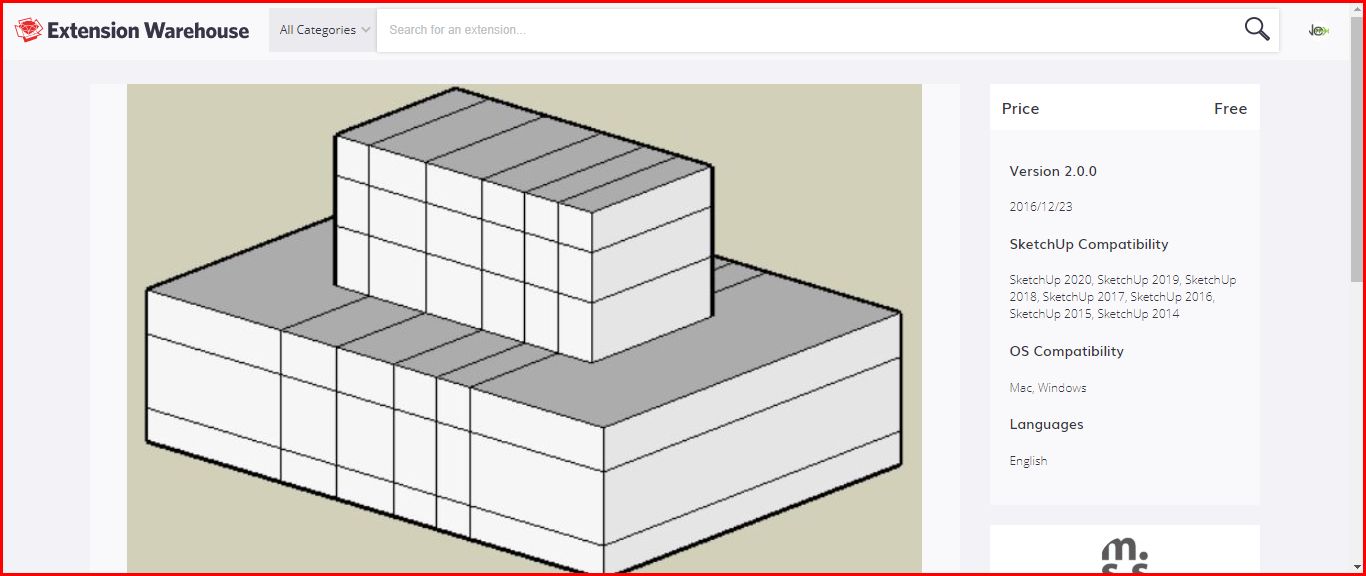This screenshot has height=576, width=1366.
Task: Expand the category filter selector
Action: (x=322, y=29)
